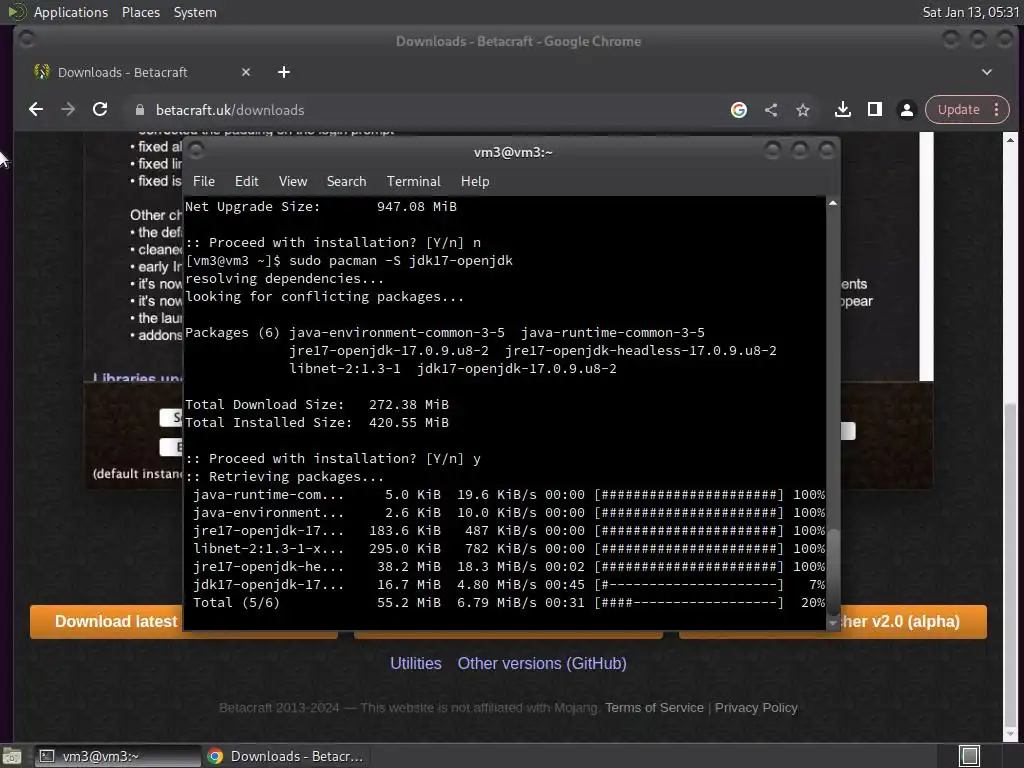Click the Total Installed Size line
Viewport: 1024px width, 768px height.
(317, 423)
